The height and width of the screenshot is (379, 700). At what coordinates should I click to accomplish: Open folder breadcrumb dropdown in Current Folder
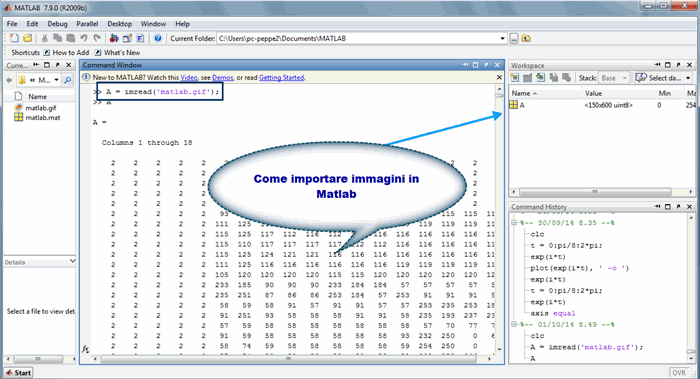pyautogui.click(x=56, y=80)
